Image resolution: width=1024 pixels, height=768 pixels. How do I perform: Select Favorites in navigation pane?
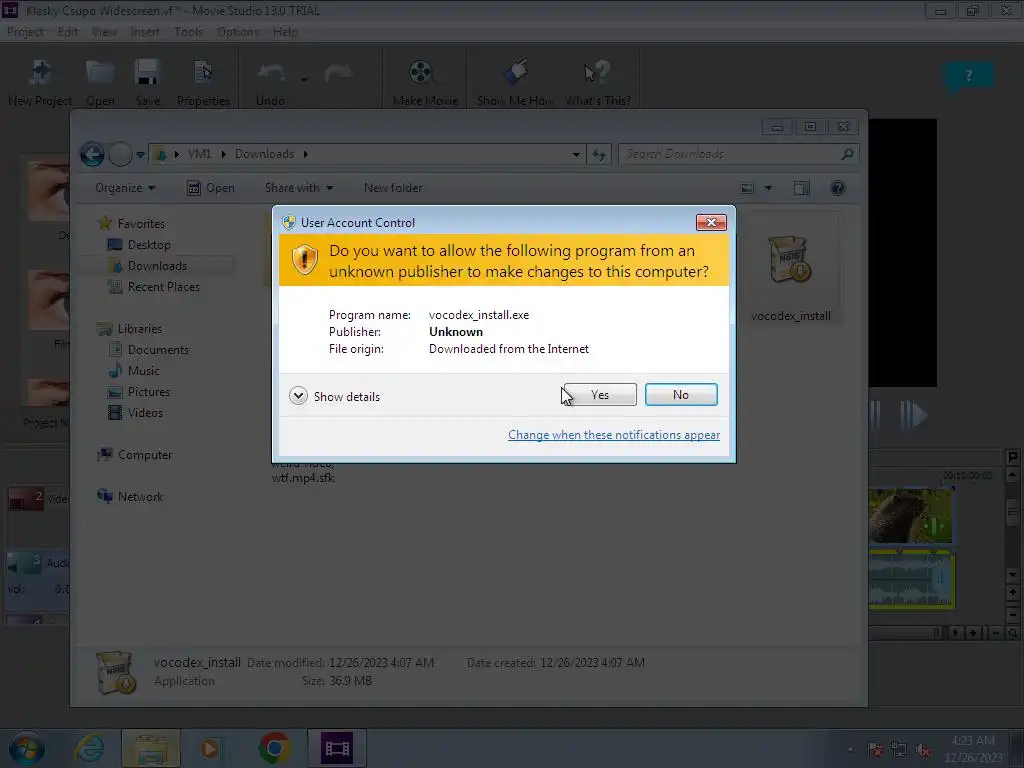[132, 223]
